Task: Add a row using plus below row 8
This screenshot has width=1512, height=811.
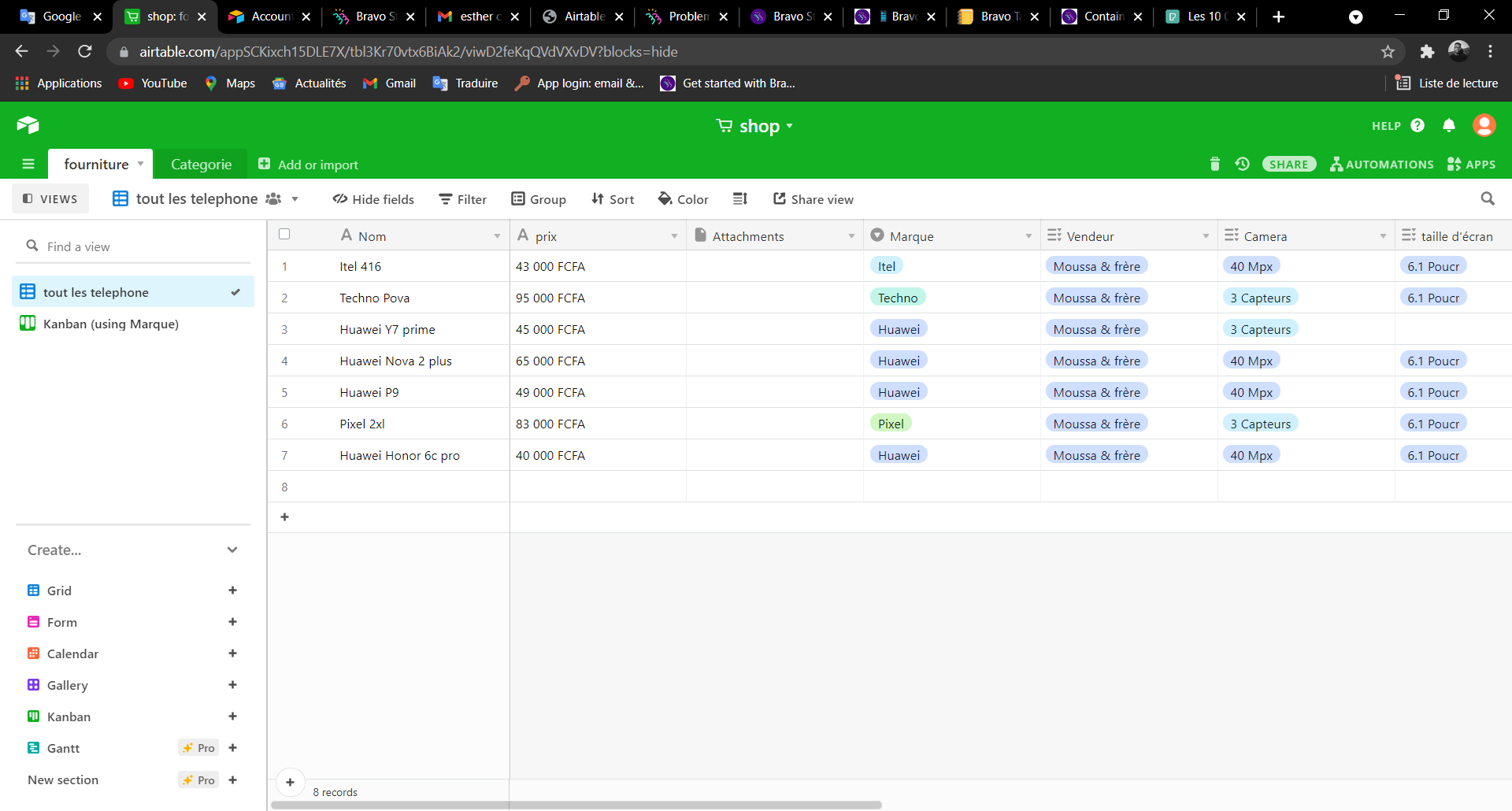Action: (x=284, y=517)
